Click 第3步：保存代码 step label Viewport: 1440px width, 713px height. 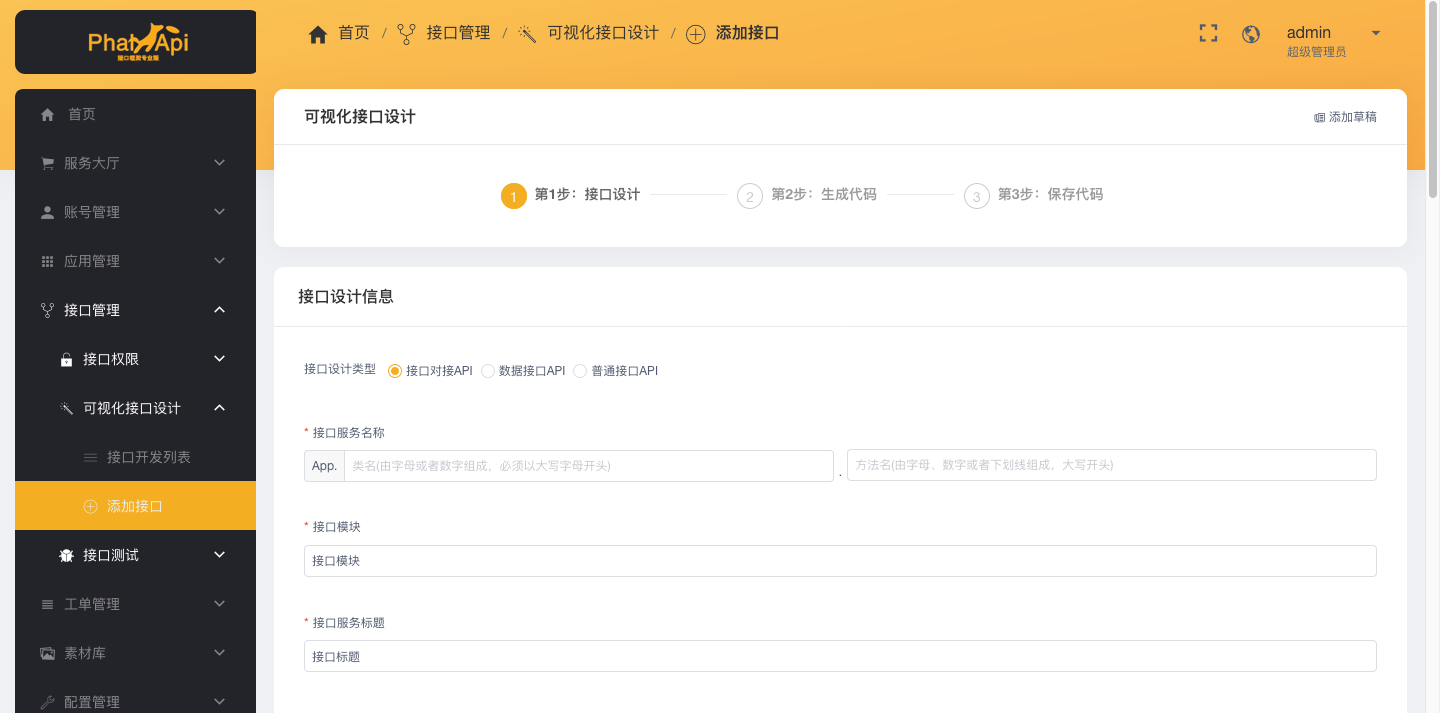[1051, 195]
